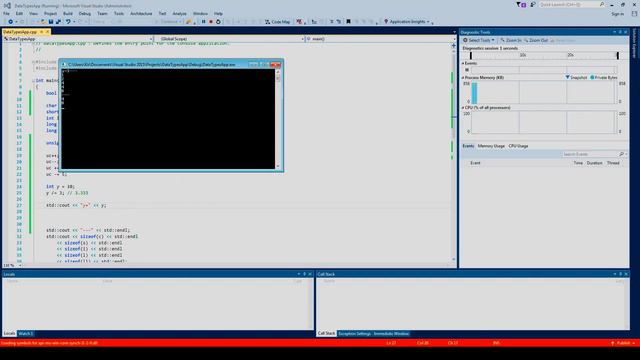Open the Debug menu
This screenshot has width=640, height=360.
point(84,13)
